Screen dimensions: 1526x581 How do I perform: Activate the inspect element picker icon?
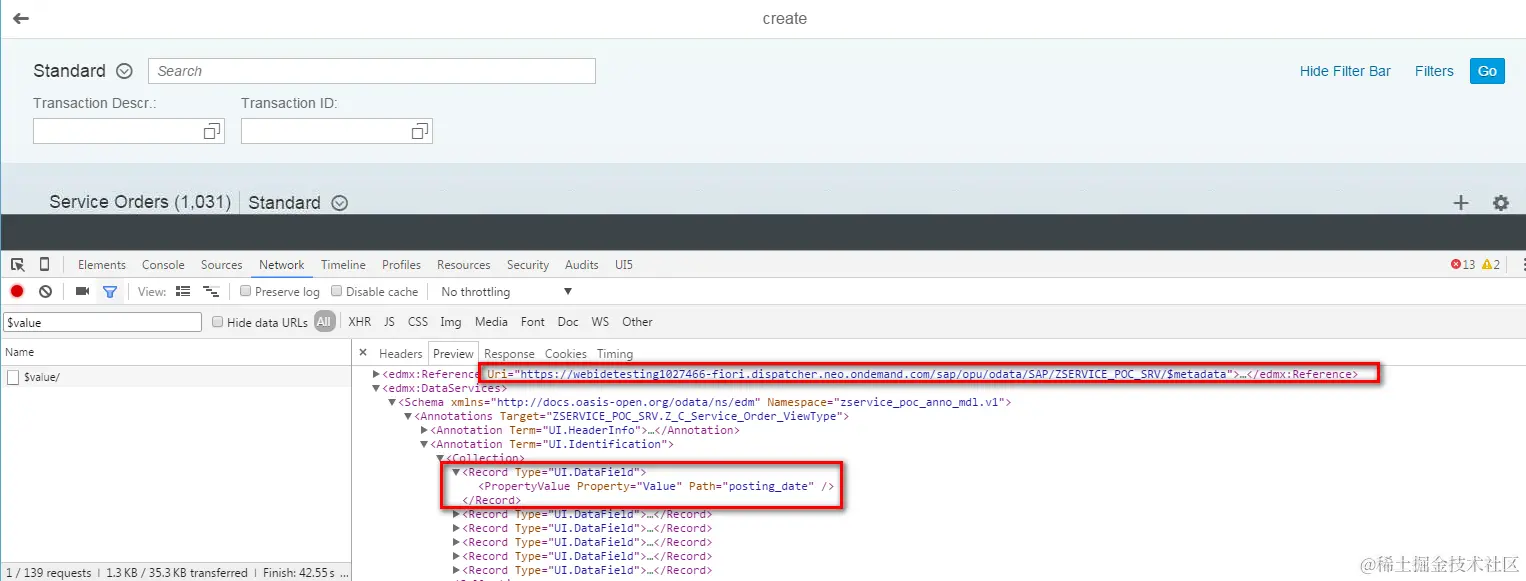click(x=18, y=265)
